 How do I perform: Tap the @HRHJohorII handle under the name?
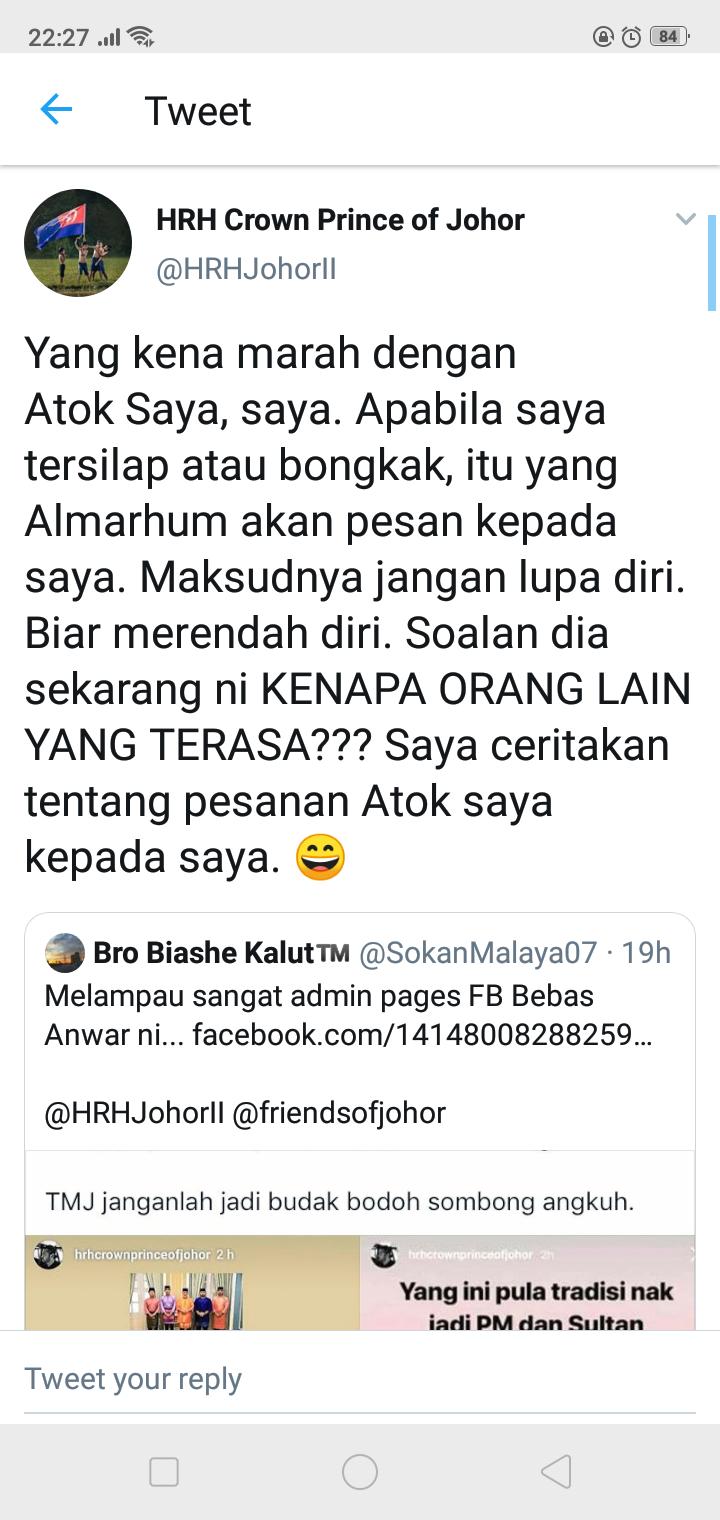point(247,270)
